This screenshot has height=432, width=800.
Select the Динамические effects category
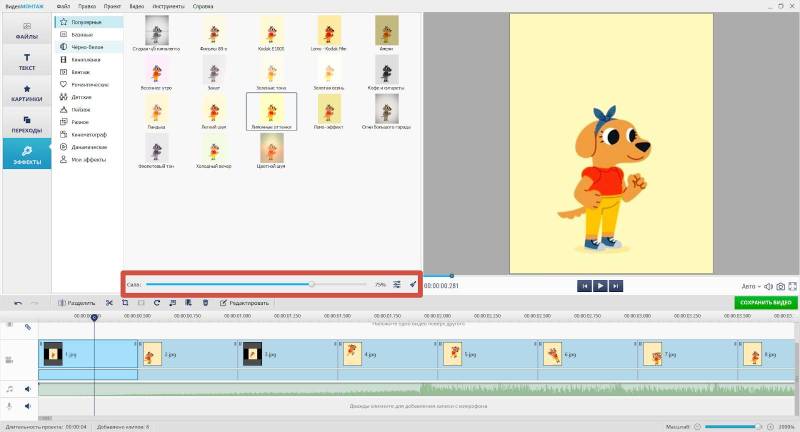[x=88, y=147]
